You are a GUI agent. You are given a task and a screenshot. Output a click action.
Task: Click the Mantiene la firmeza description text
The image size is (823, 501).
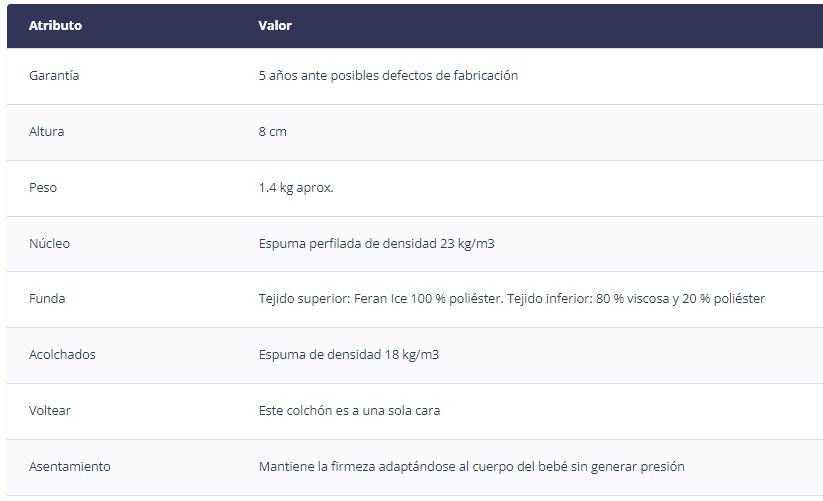click(471, 466)
